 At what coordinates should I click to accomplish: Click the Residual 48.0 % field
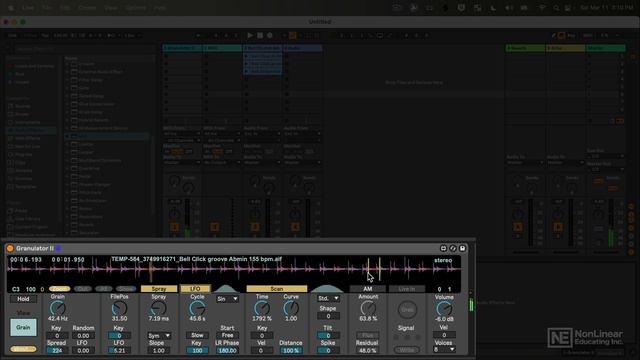[368, 350]
